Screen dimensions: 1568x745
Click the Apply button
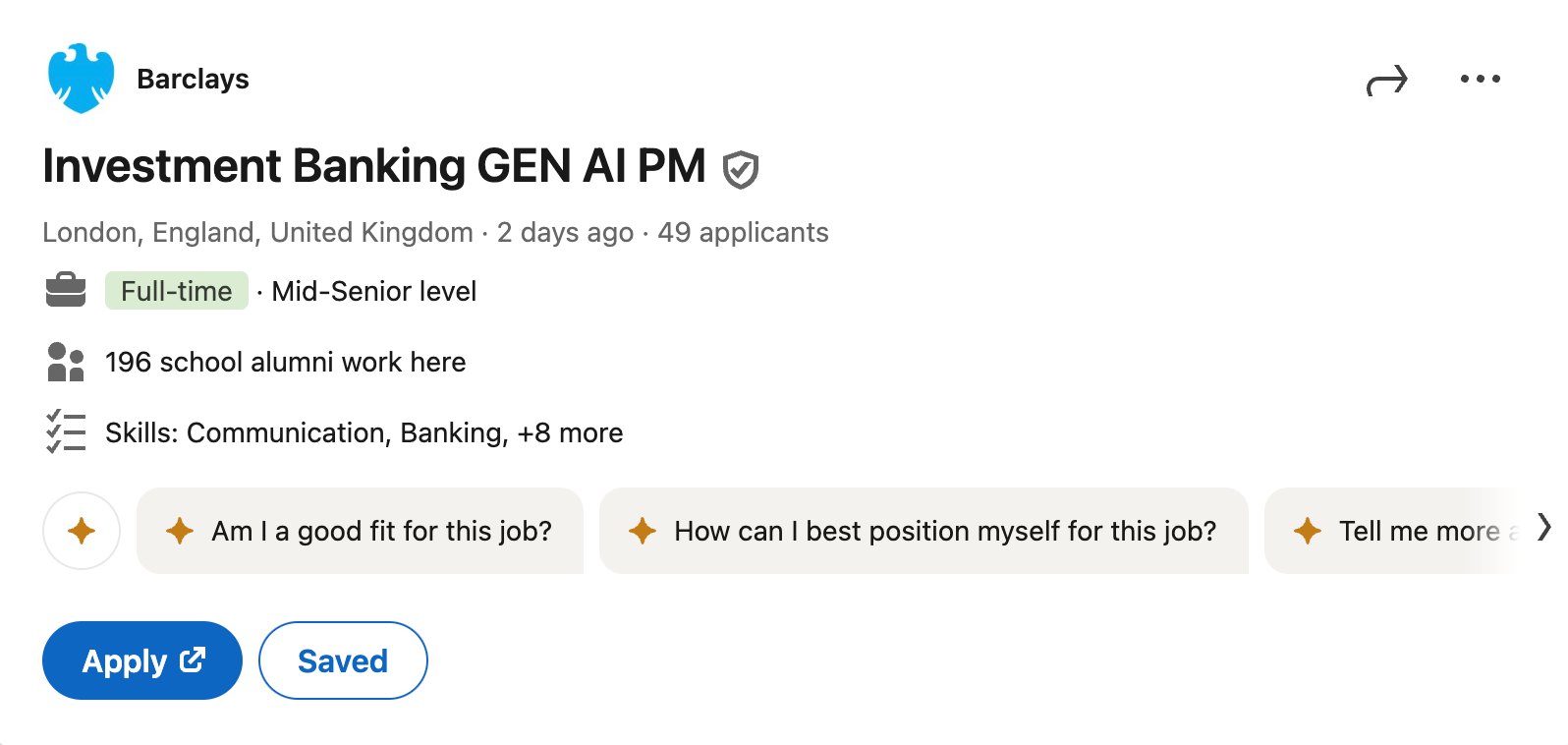tap(141, 660)
